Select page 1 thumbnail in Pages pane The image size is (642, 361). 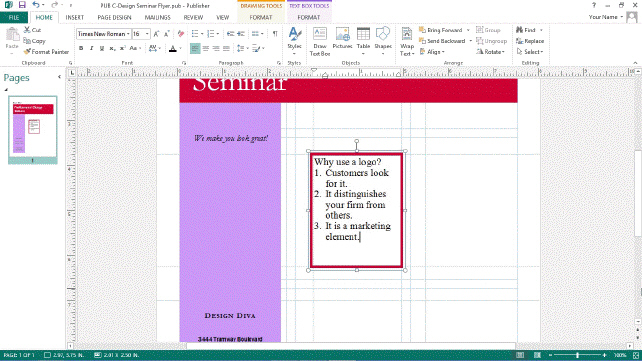coord(33,130)
